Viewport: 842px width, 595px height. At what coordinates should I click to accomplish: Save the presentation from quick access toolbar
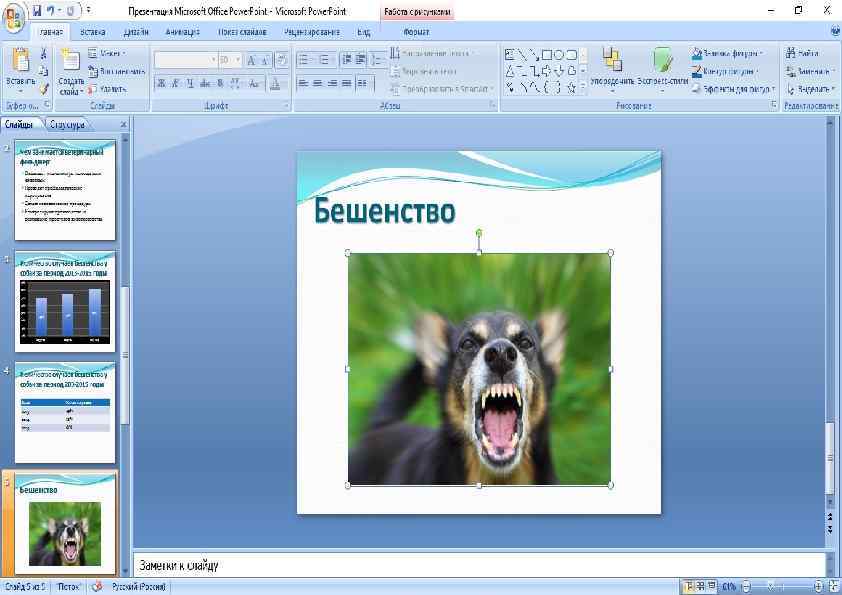pyautogui.click(x=37, y=11)
